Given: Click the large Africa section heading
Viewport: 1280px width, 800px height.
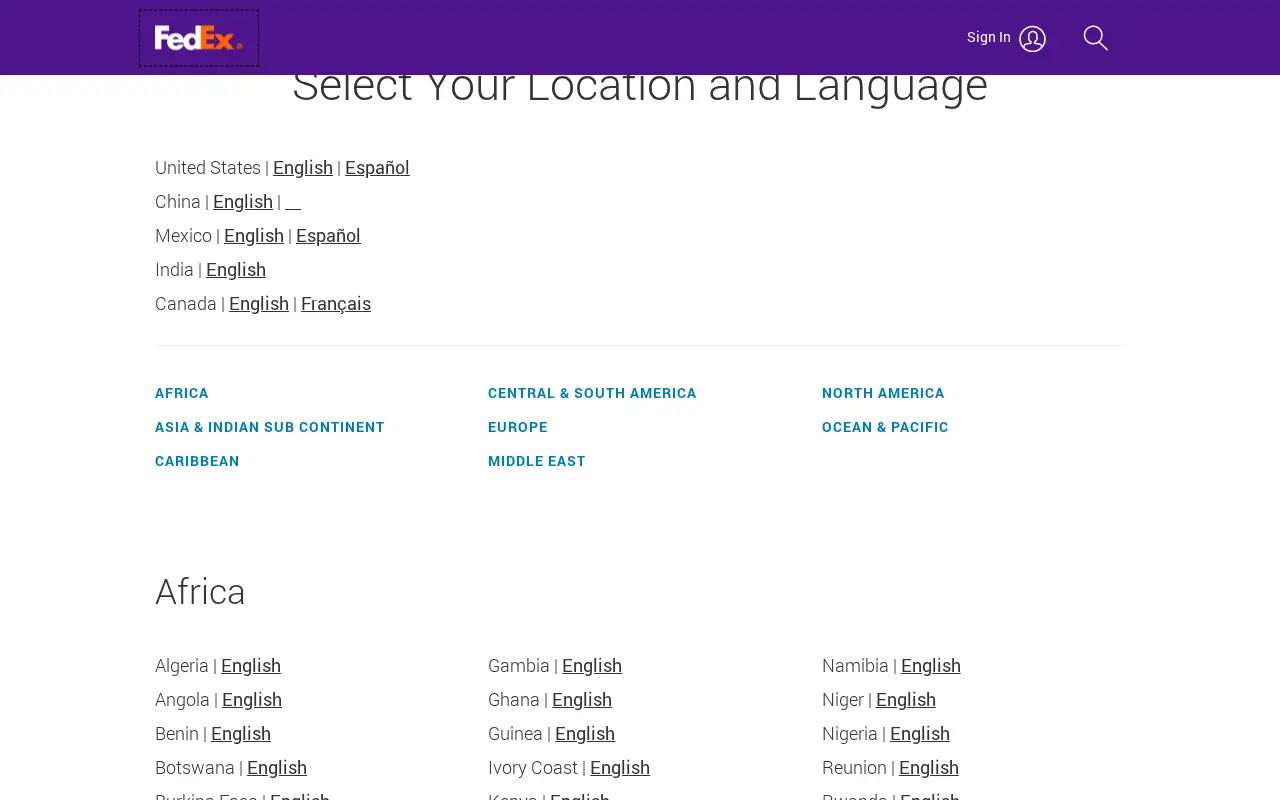Looking at the screenshot, I should pos(200,592).
